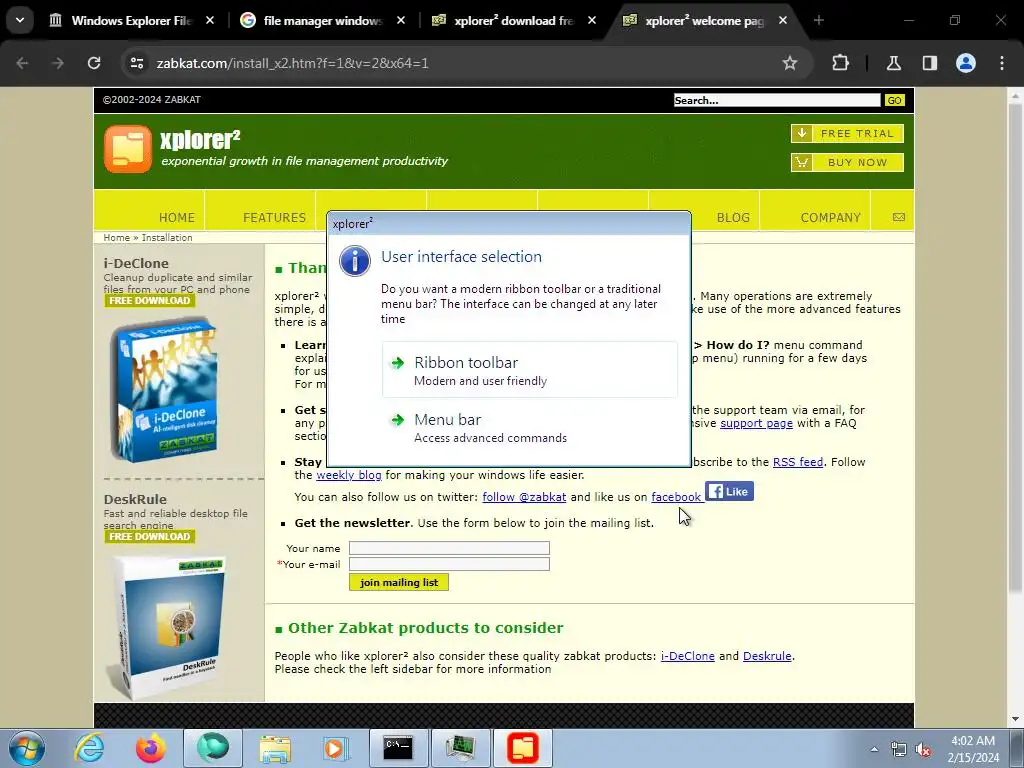Viewport: 1024px width, 768px height.
Task: Open Windows Explorer folder taskbar icon
Action: (x=275, y=748)
